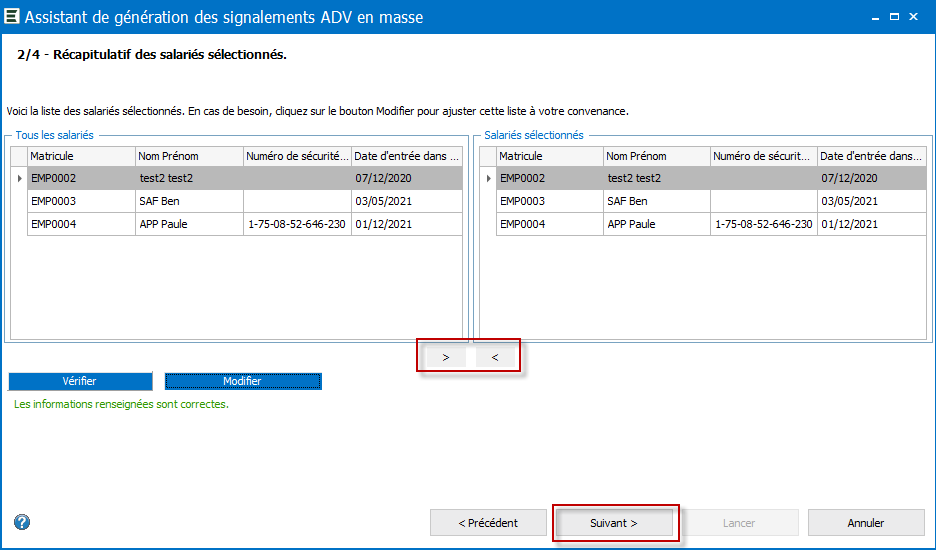Click the right arrow transfer button
This screenshot has height=550, width=936.
click(446, 357)
